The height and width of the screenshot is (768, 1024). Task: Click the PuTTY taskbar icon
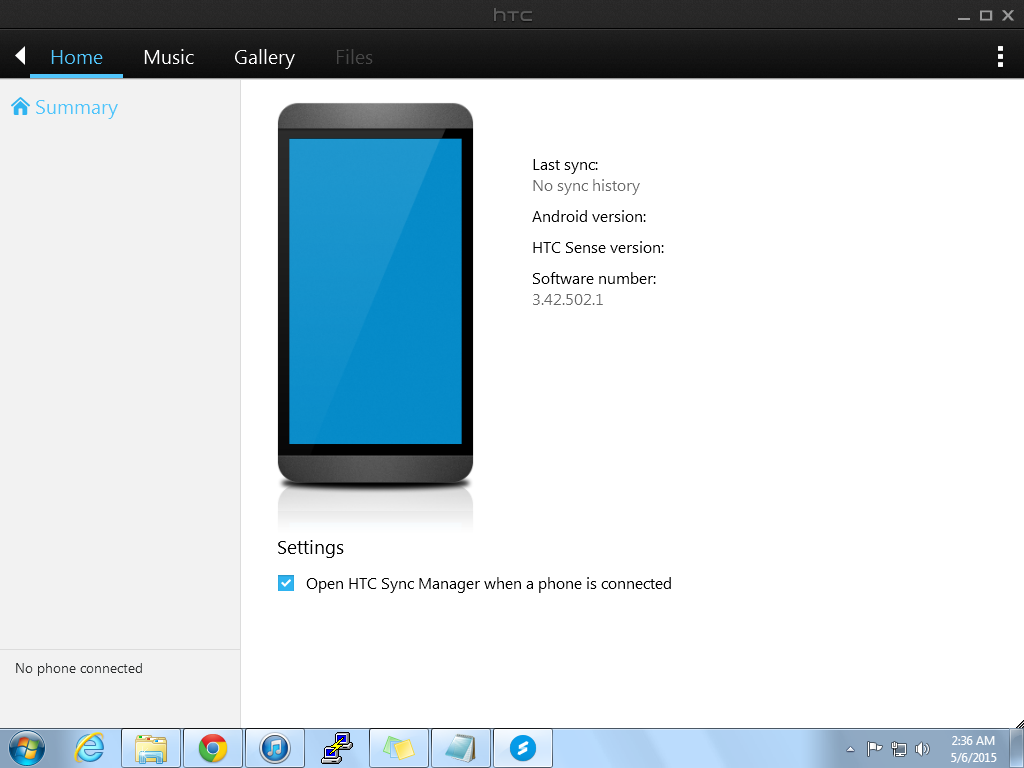[x=336, y=748]
